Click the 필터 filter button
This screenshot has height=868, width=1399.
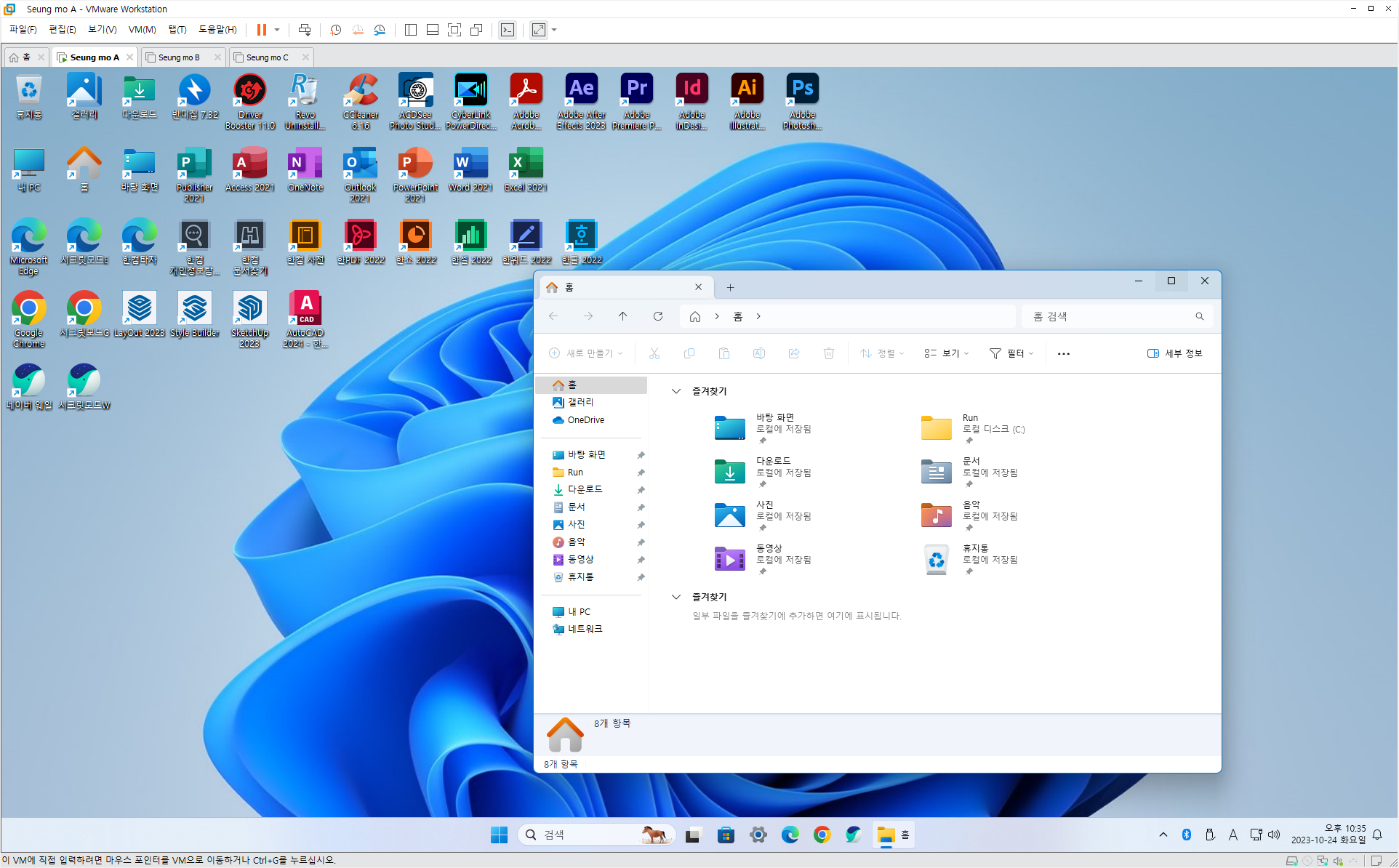coord(1011,353)
